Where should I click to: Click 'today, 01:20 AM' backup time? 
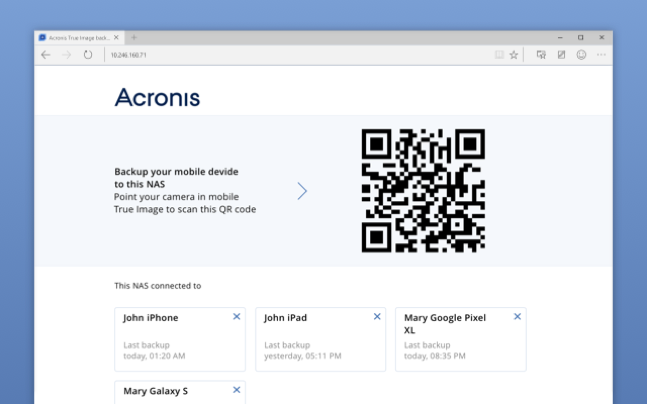(154, 356)
